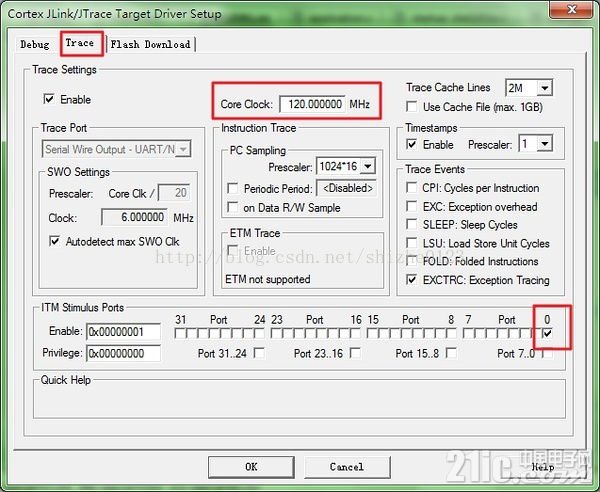Screen dimensions: 600x492
Task: Close the Target Driver Setup dialog
Action: coord(572,10)
